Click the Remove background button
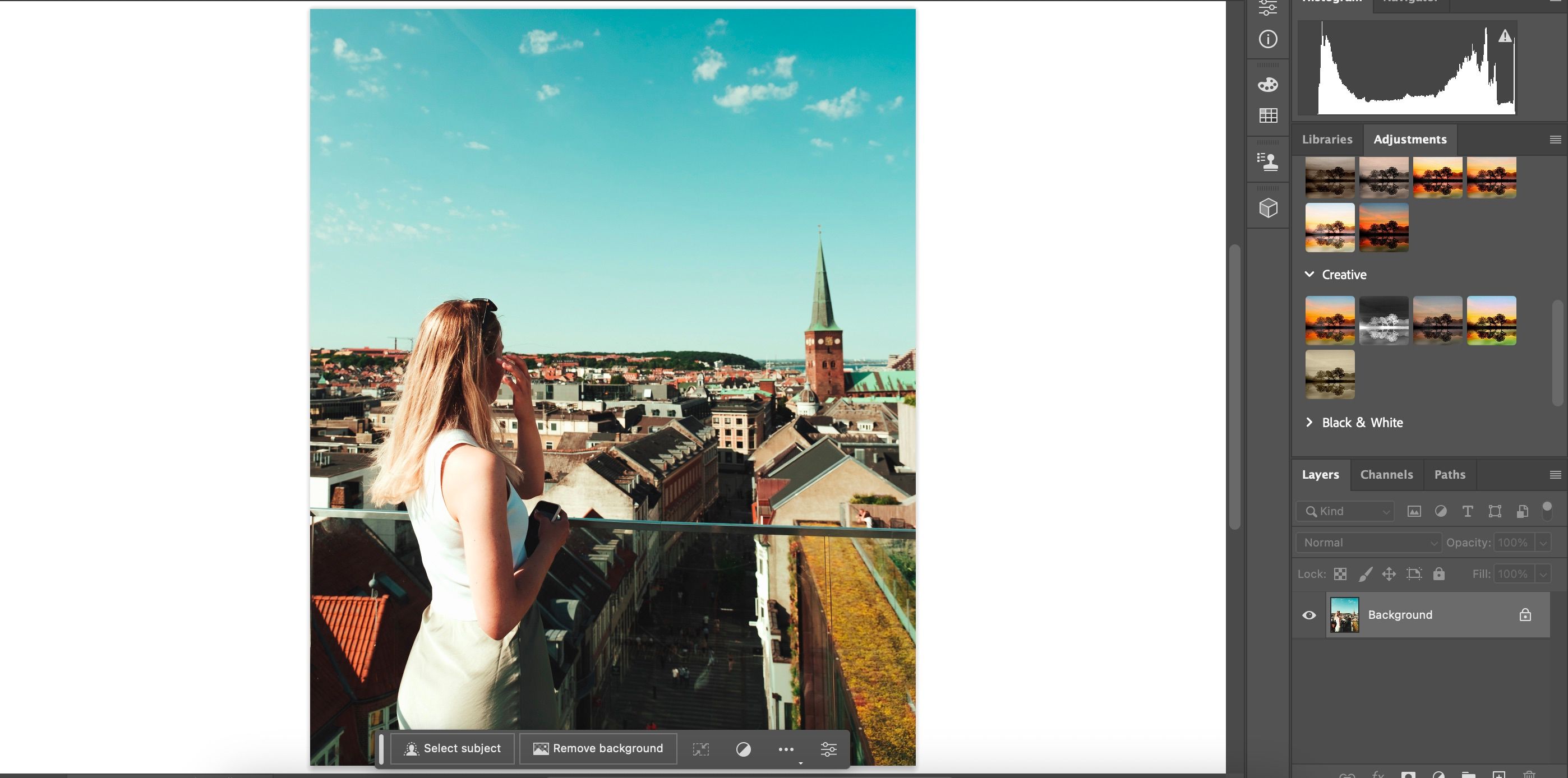Viewport: 1568px width, 778px height. [x=597, y=748]
